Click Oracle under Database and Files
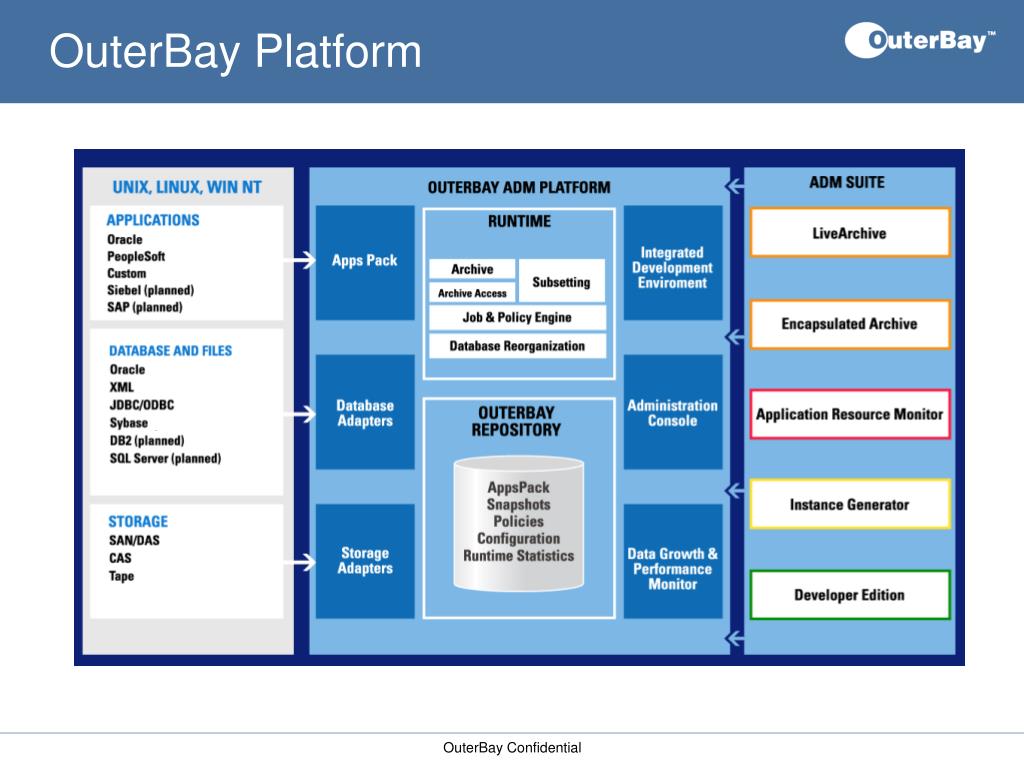This screenshot has height=768, width=1024. pos(127,370)
